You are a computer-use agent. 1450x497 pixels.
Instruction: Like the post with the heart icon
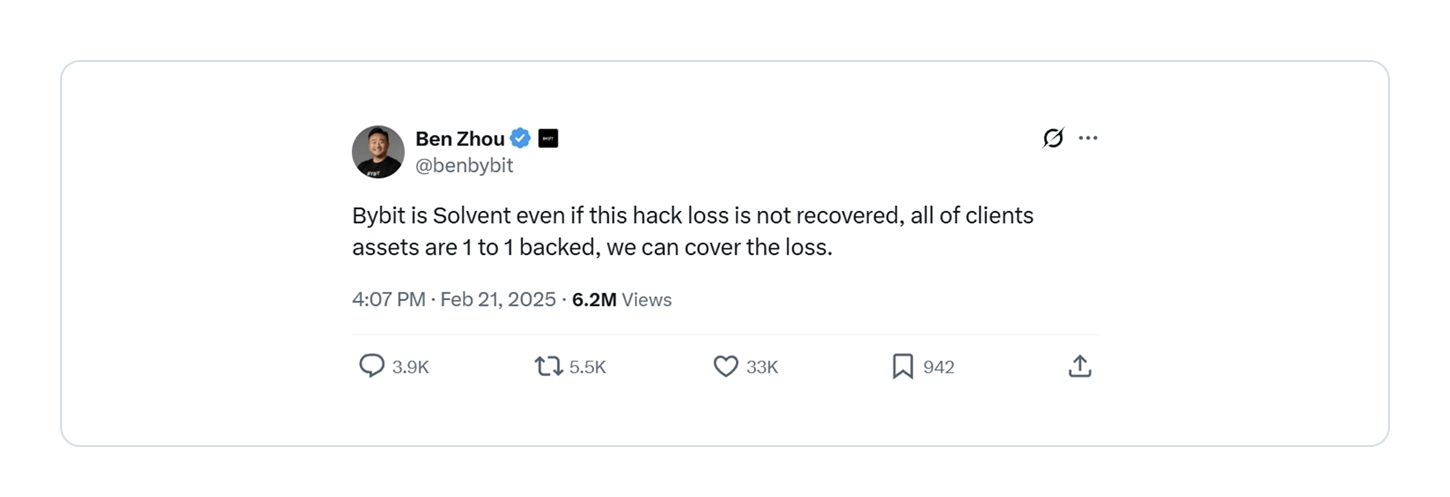(x=725, y=367)
